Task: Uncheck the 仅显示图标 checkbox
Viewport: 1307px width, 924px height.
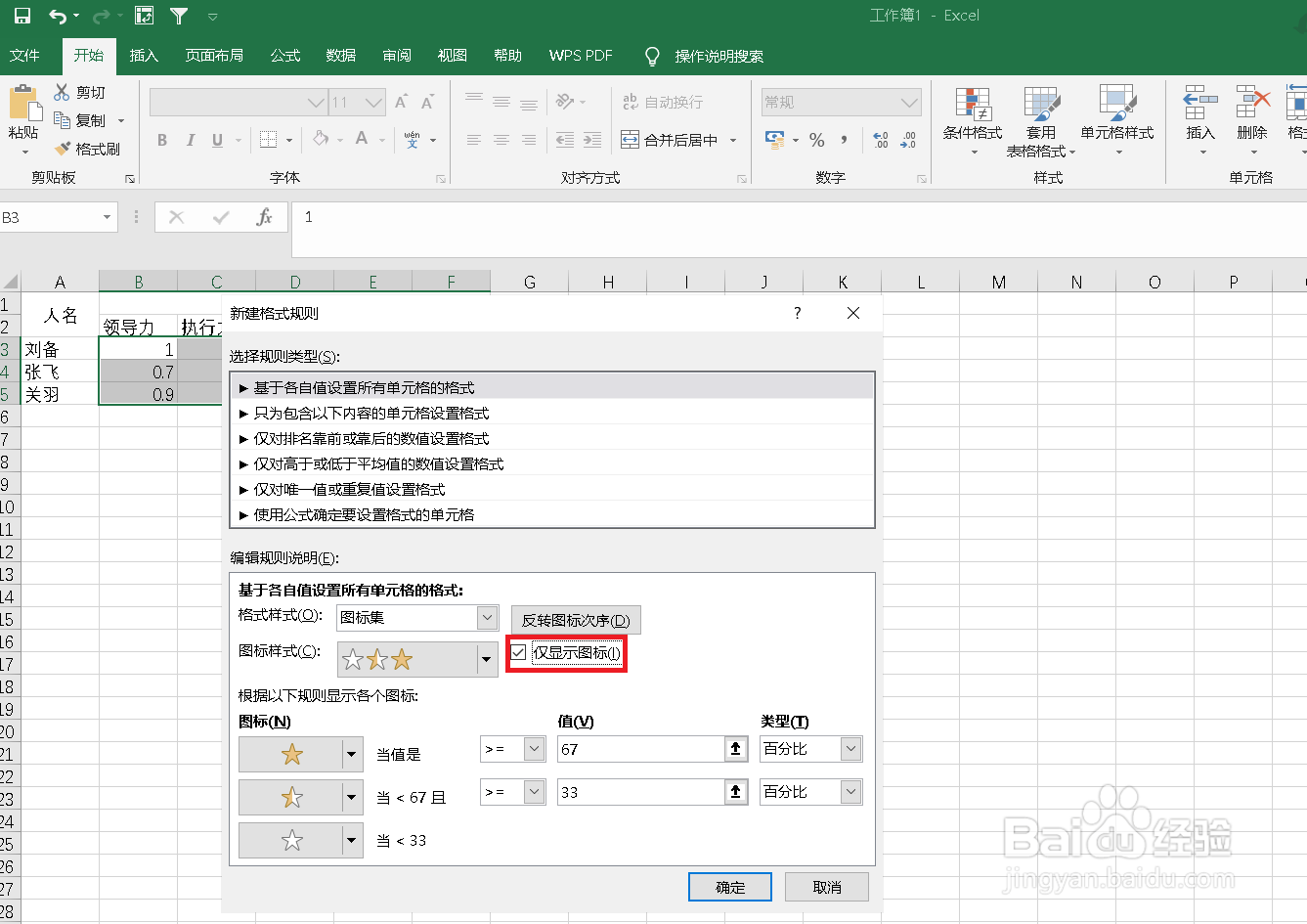Action: pos(518,654)
